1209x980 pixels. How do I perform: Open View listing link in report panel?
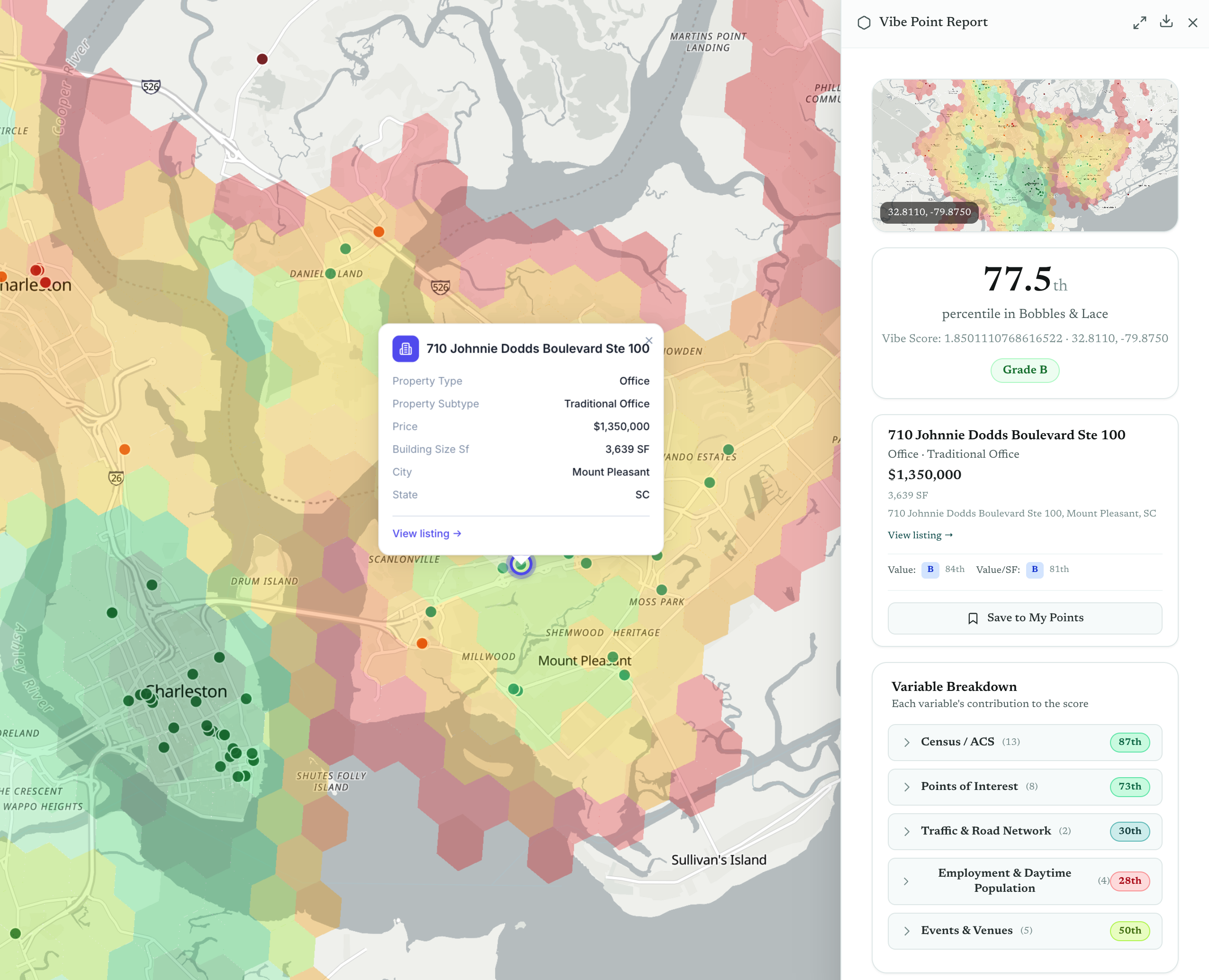coord(920,535)
